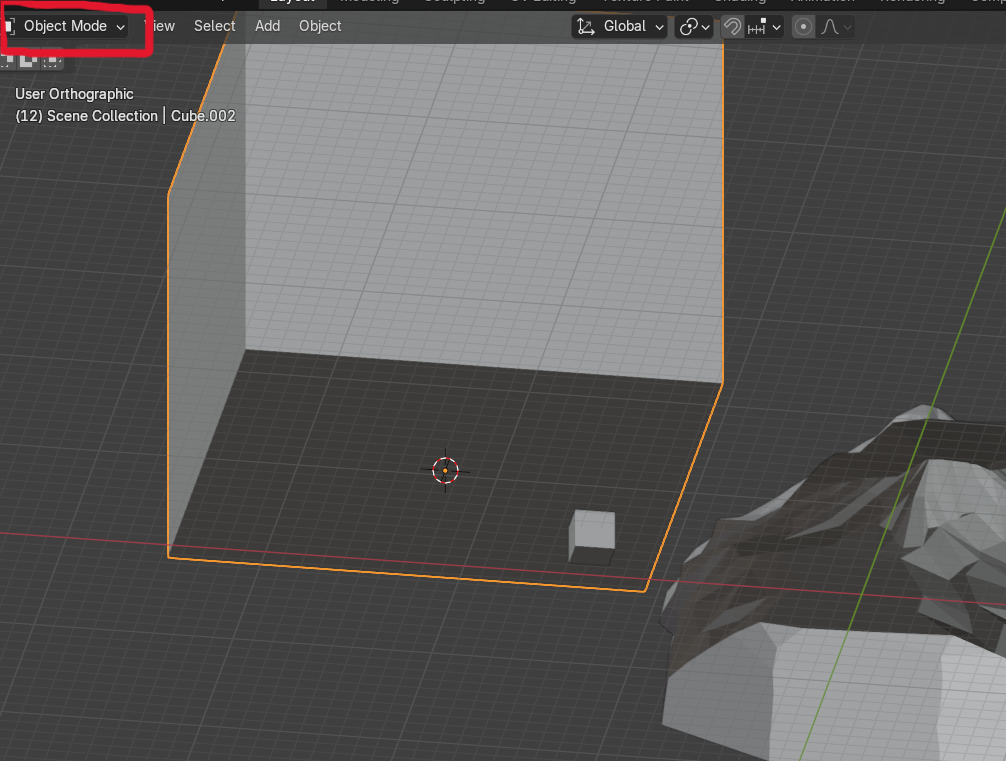Switch to the Sculpting workspace tab

(455, 3)
